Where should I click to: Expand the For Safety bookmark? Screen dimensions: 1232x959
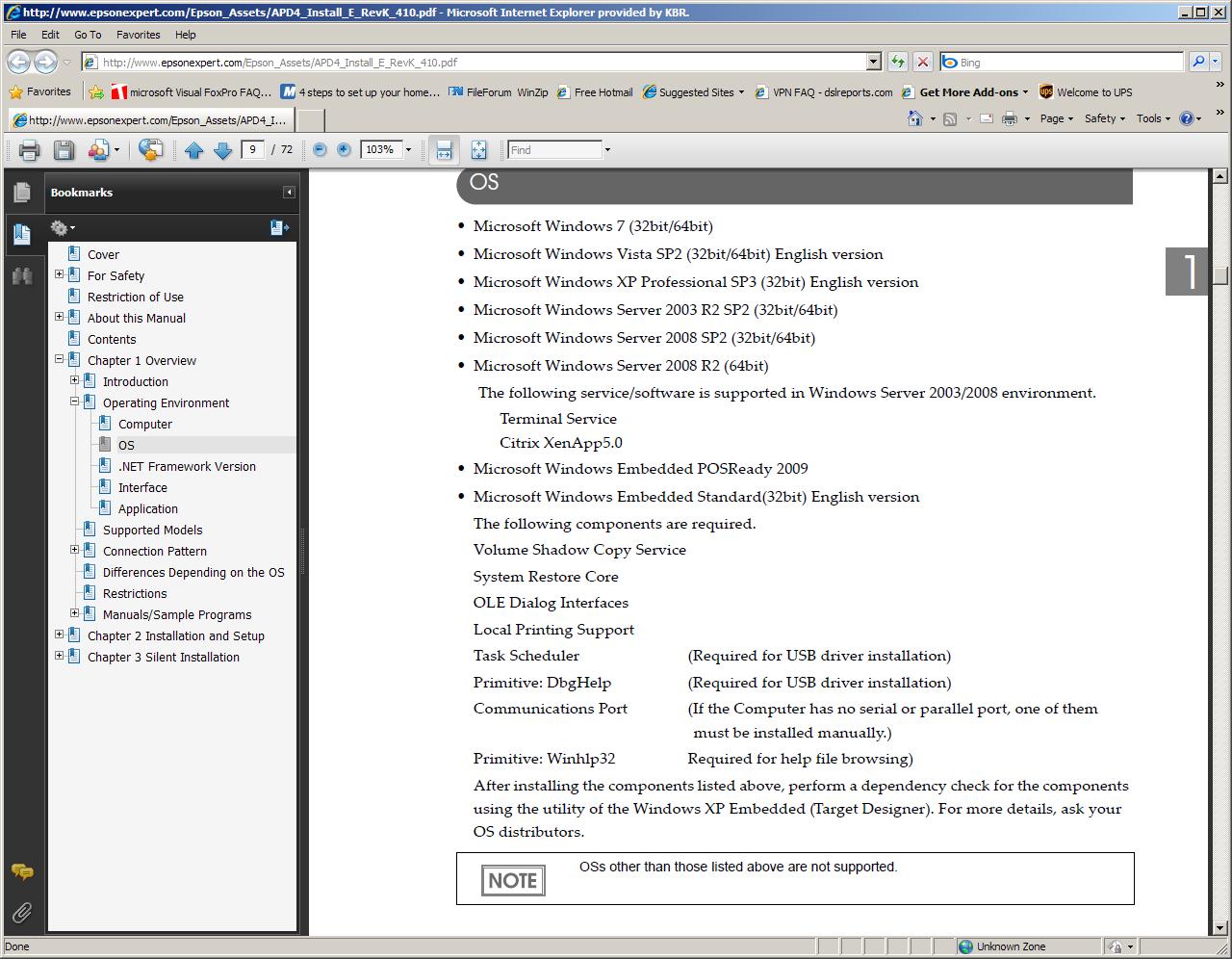click(59, 274)
